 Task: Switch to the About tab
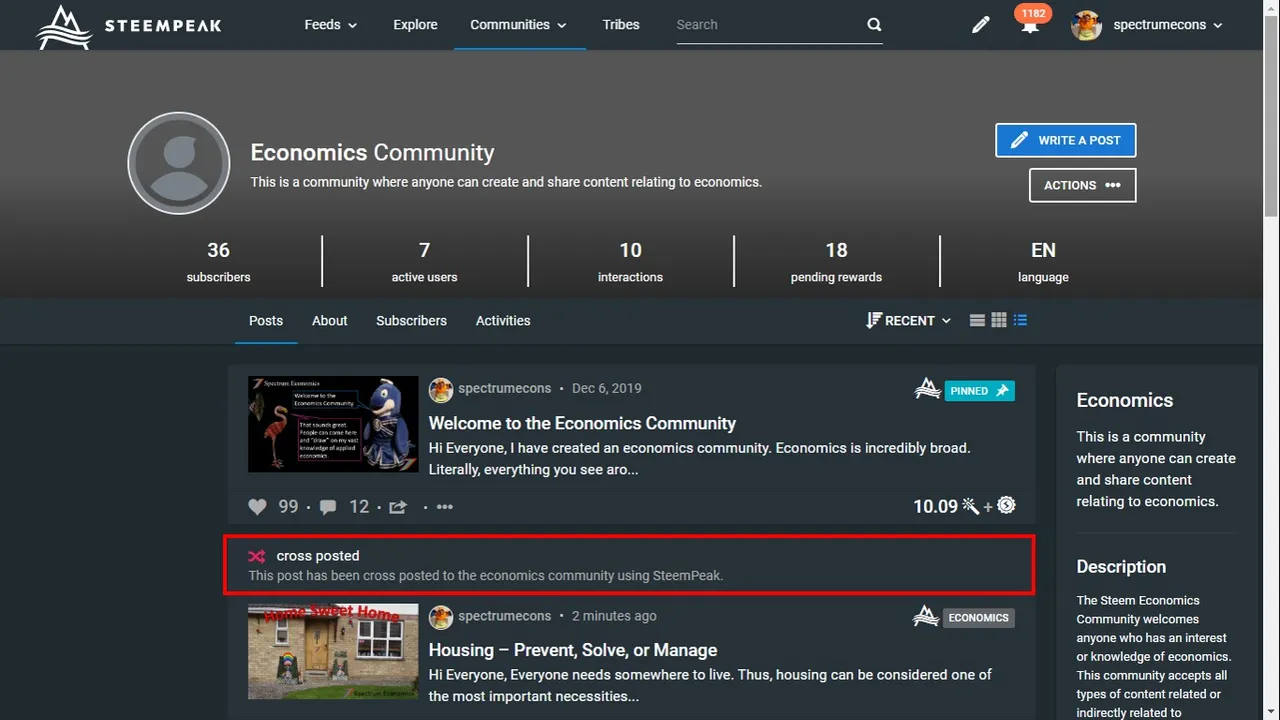pos(330,321)
